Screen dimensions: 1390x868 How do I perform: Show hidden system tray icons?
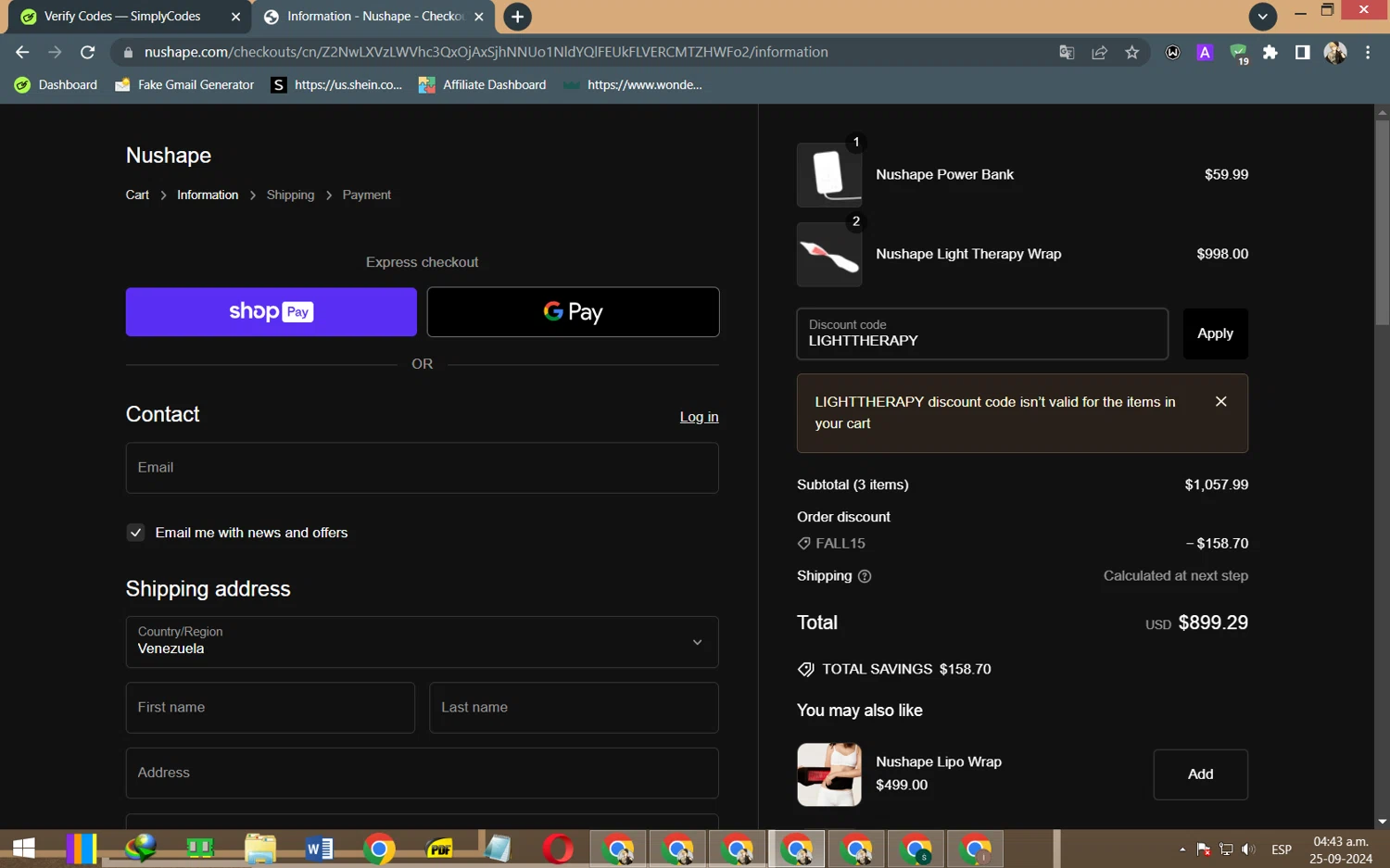pos(1182,849)
